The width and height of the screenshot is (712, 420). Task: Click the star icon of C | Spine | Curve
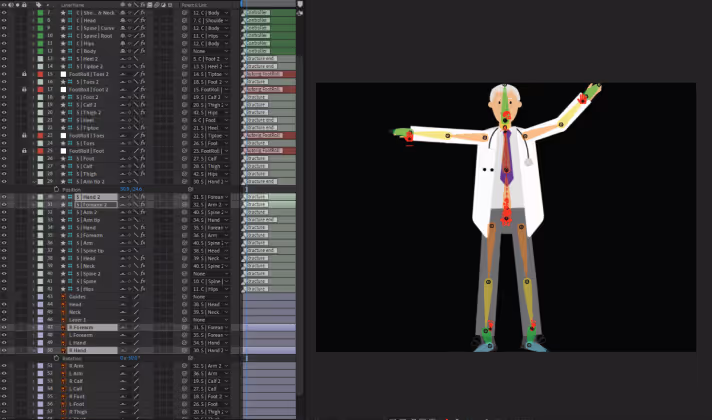(63, 28)
